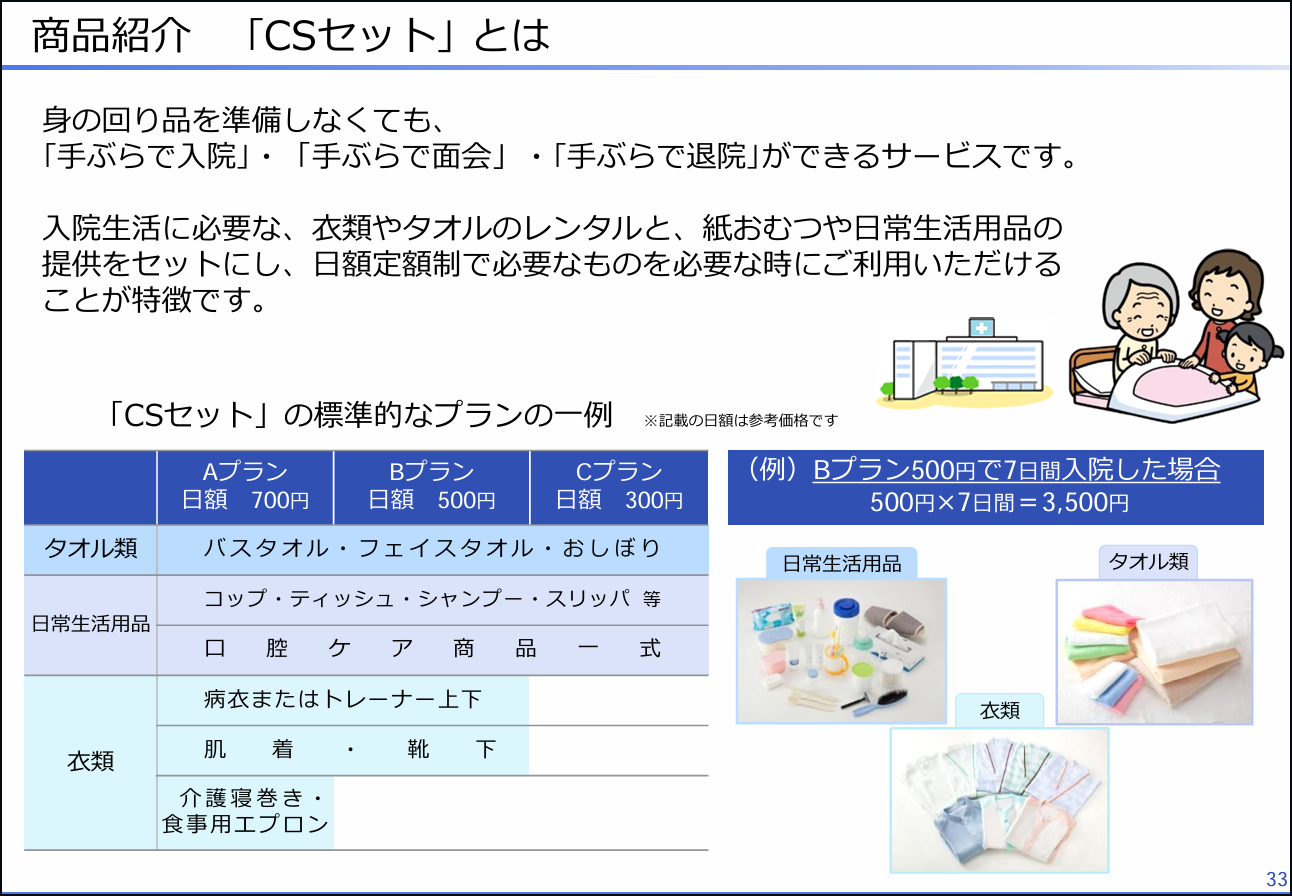The width and height of the screenshot is (1292, 896).
Task: Click the slide page number 33
Action: 1277,880
